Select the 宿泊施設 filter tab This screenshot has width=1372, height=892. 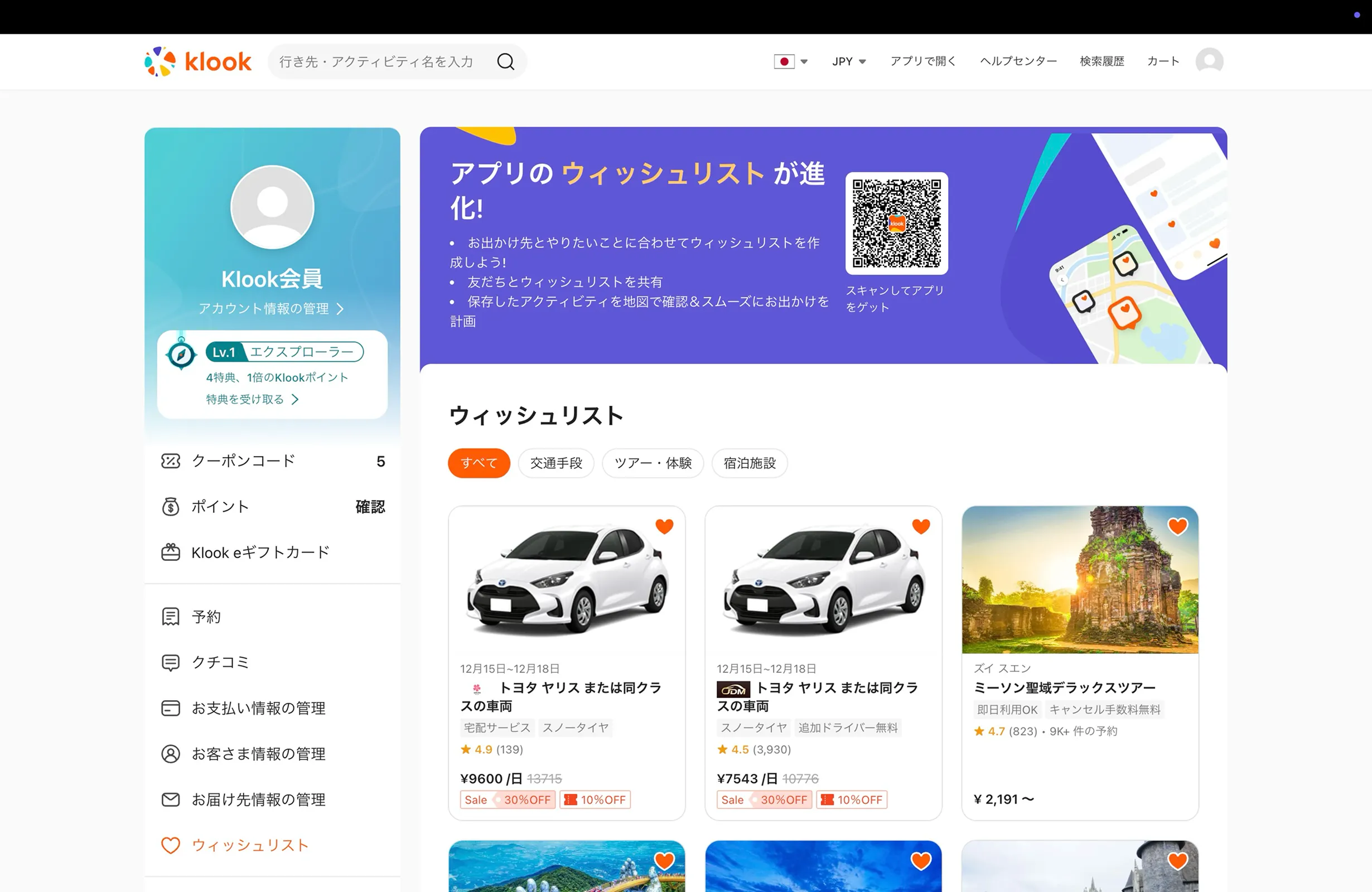click(x=750, y=463)
